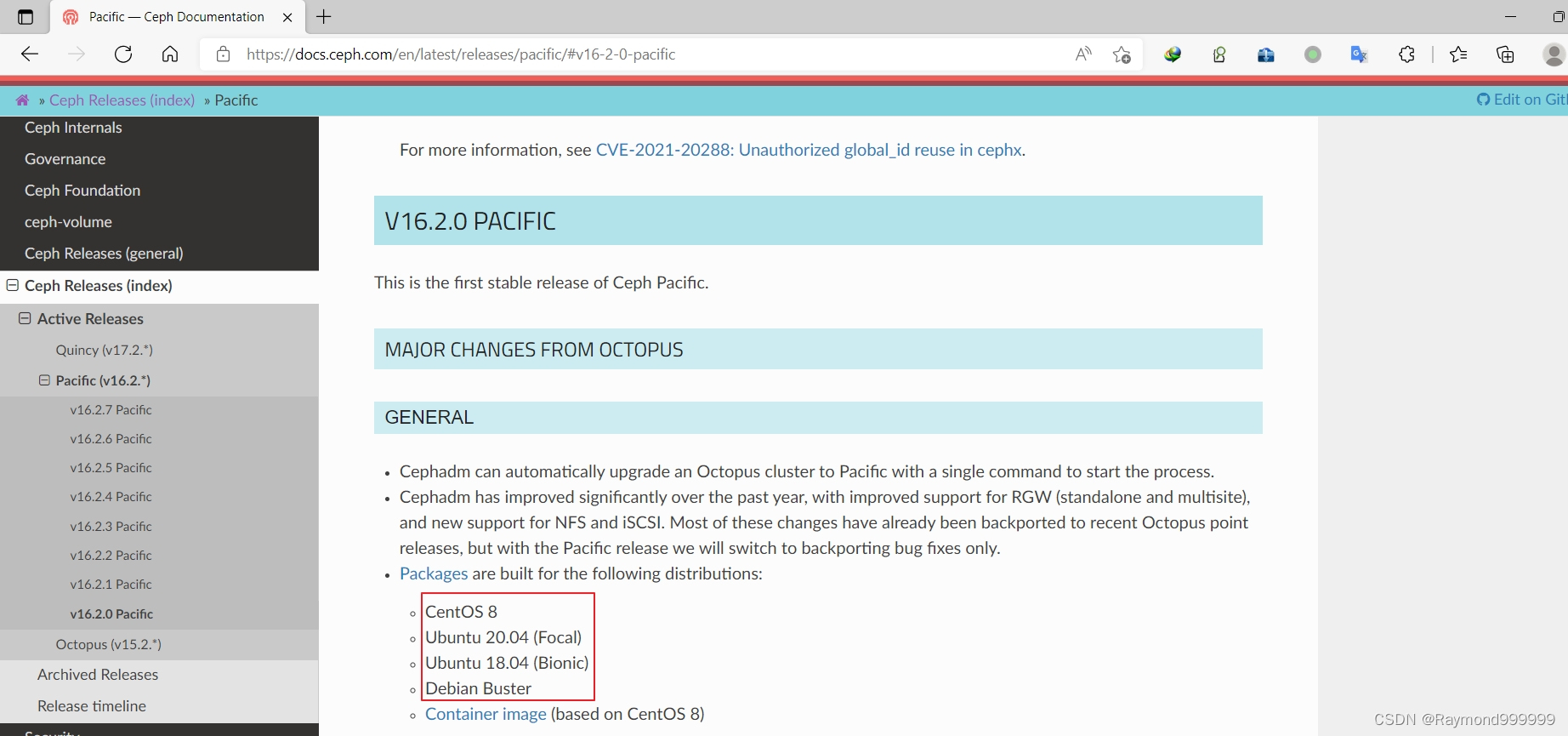
Task: Click the Read Aloud icon
Action: [x=1083, y=54]
